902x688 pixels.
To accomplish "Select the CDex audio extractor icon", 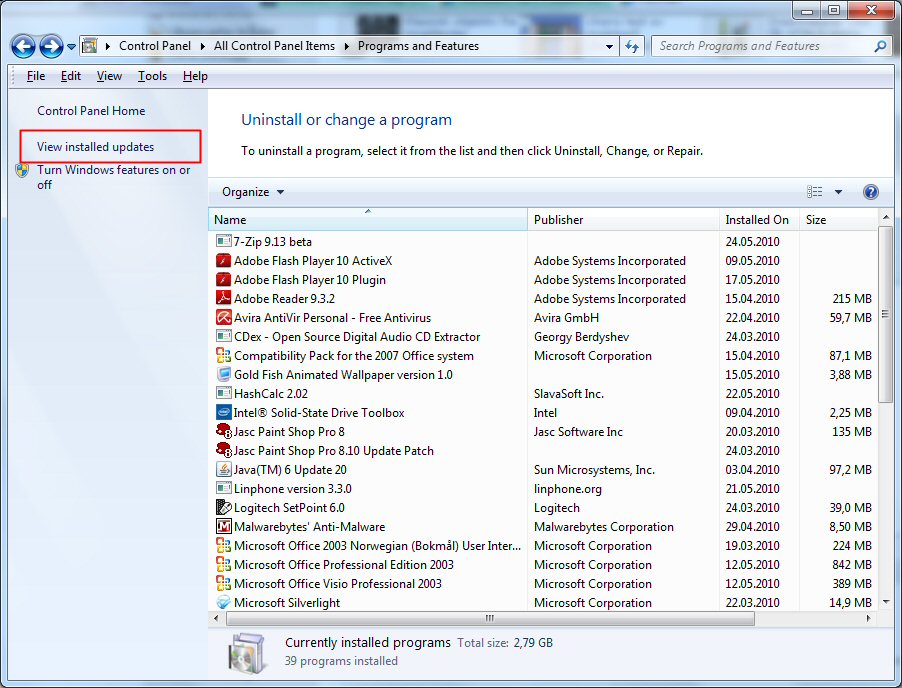I will tap(223, 336).
